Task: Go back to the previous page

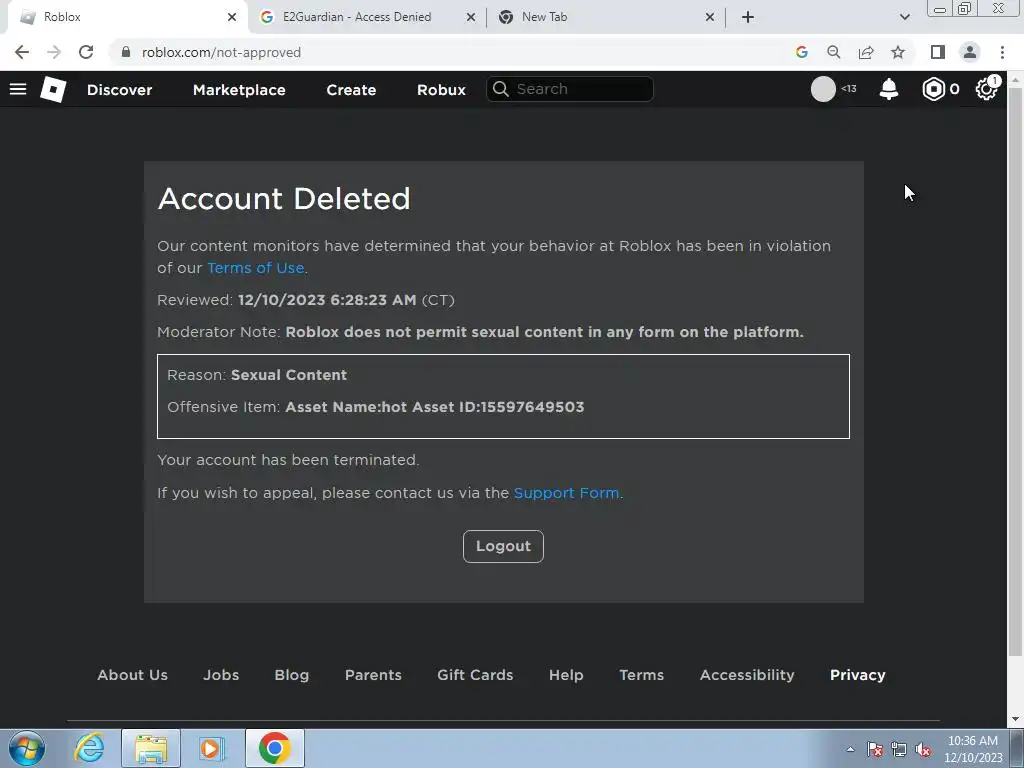Action: [22, 52]
